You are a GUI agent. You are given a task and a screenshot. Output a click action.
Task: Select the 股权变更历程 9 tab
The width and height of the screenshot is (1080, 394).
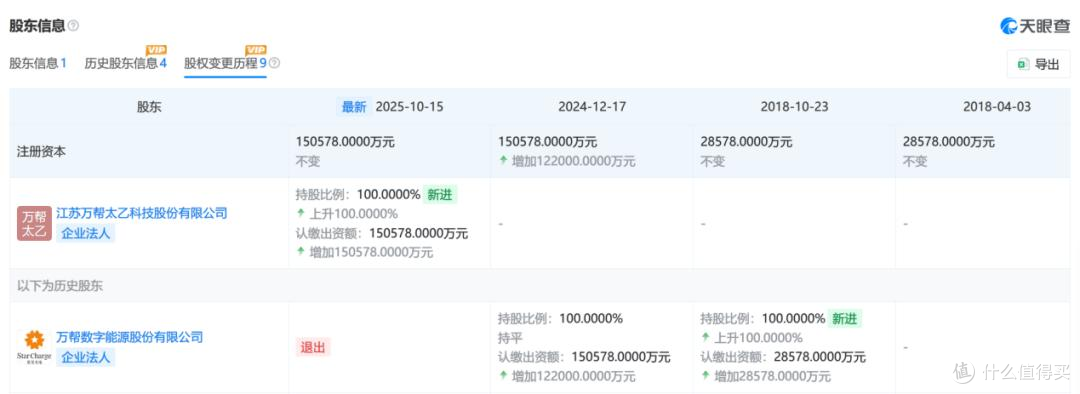tap(225, 63)
